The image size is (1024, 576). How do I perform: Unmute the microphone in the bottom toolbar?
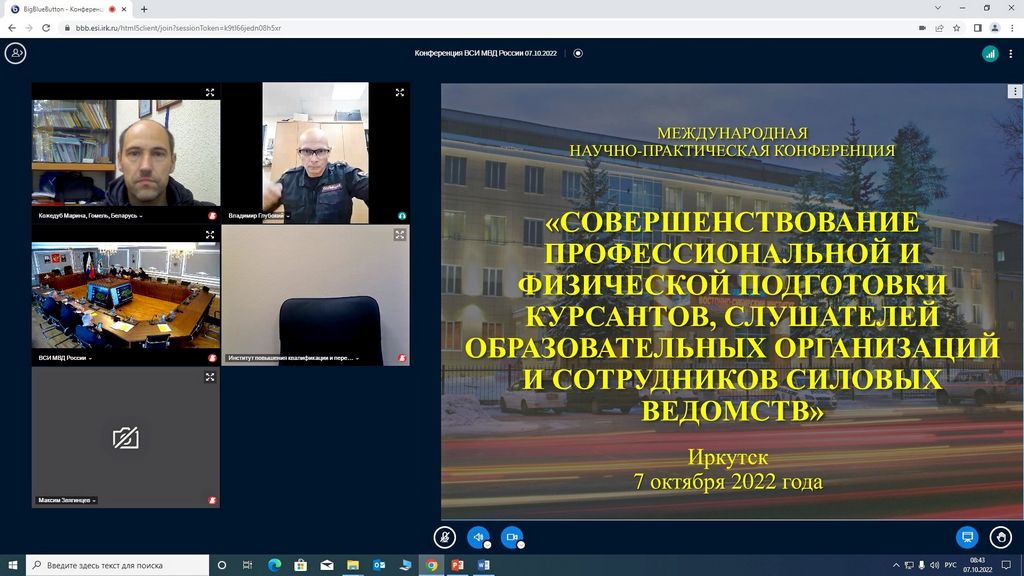445,537
